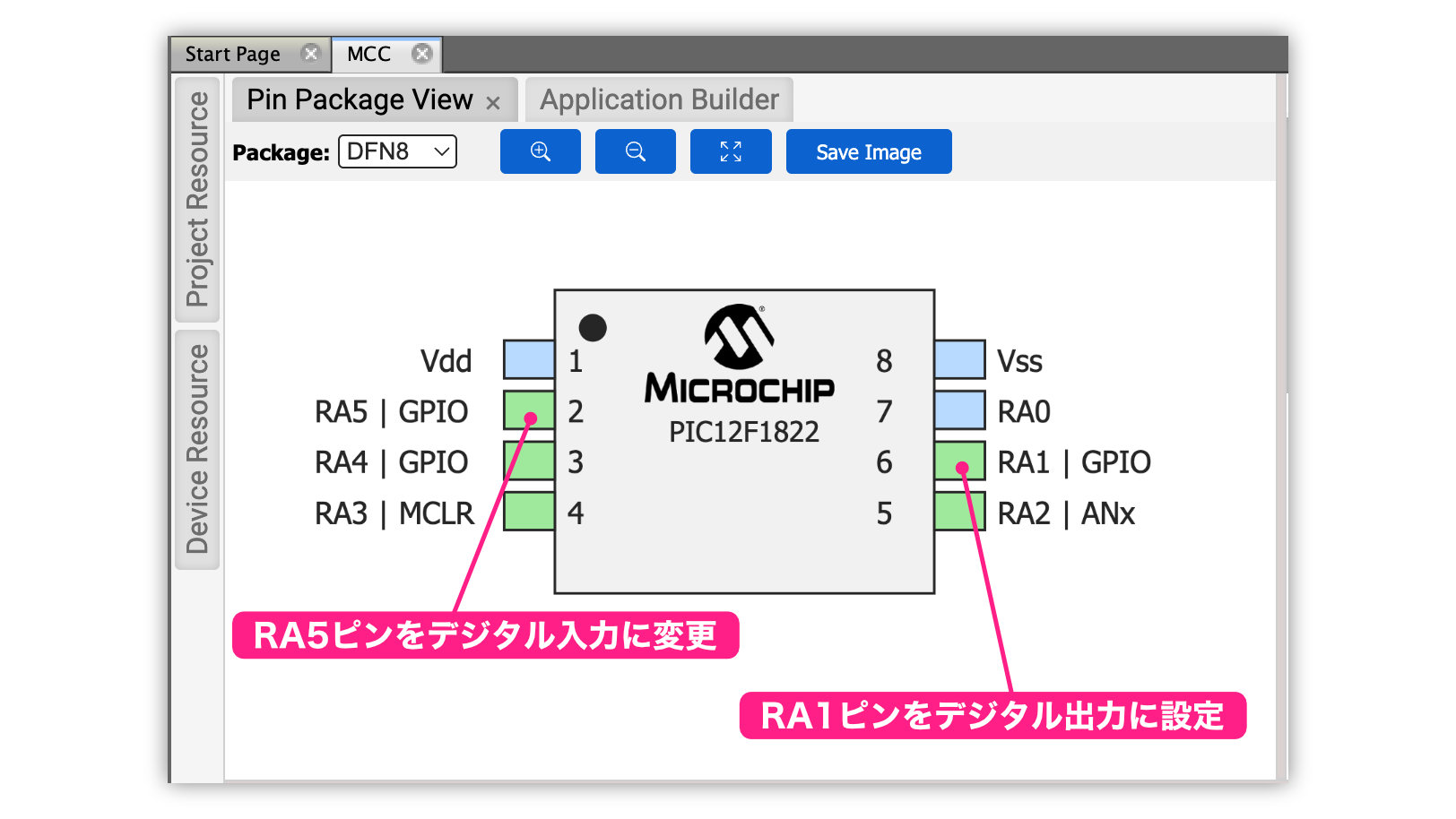The height and width of the screenshot is (819, 1456).
Task: Close the Start Page tab
Action: tap(310, 54)
